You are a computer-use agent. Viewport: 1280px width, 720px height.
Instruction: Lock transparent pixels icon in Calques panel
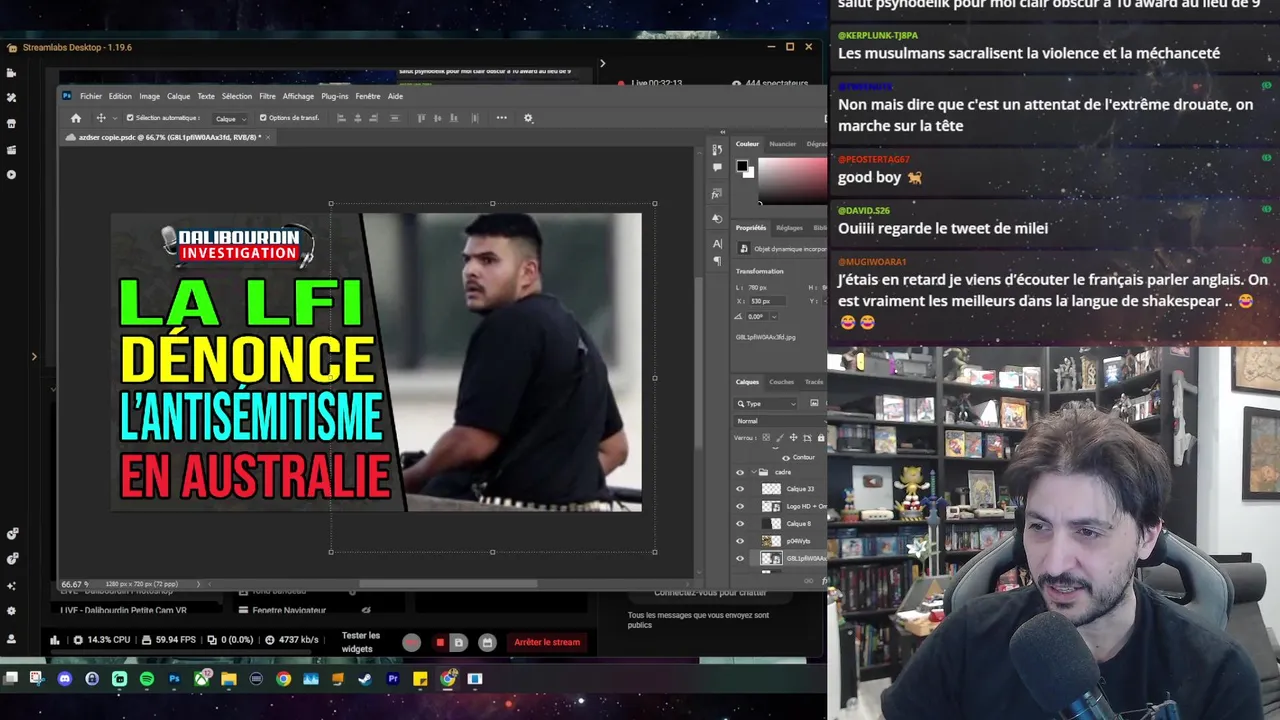click(767, 438)
